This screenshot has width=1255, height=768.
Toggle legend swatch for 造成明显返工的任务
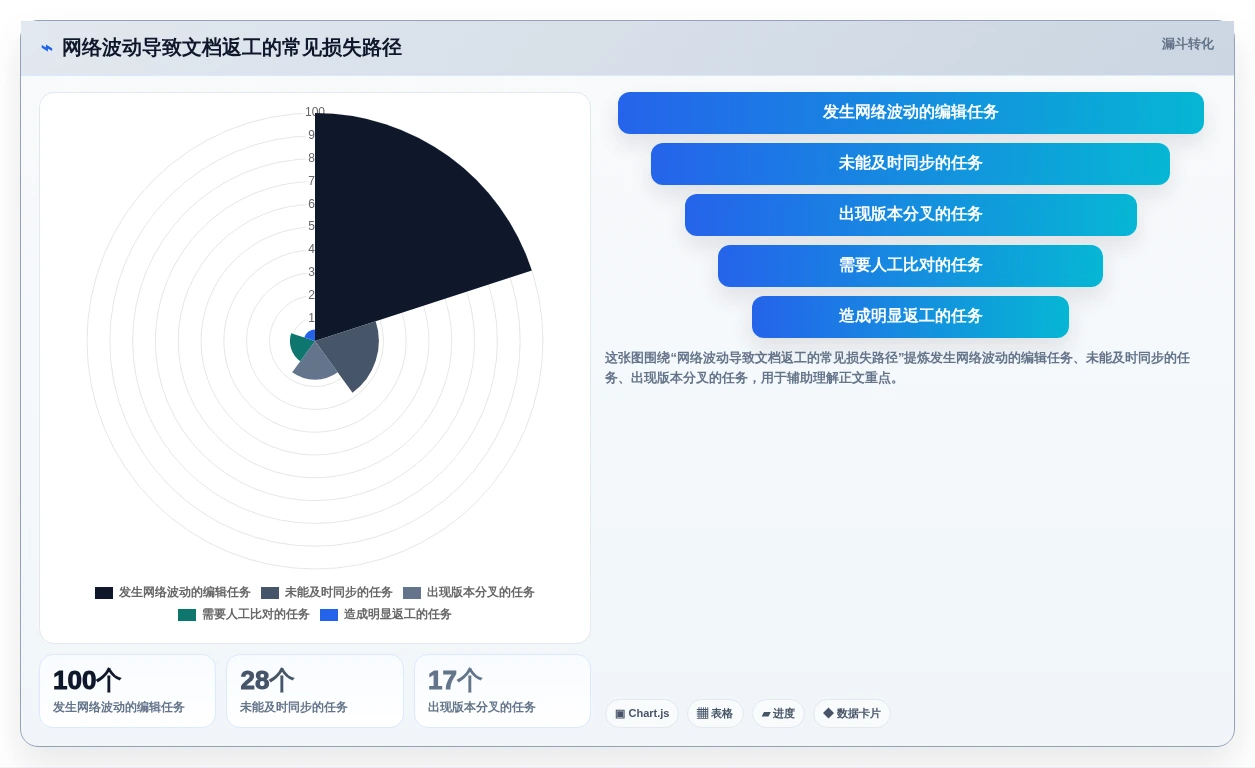coord(329,615)
